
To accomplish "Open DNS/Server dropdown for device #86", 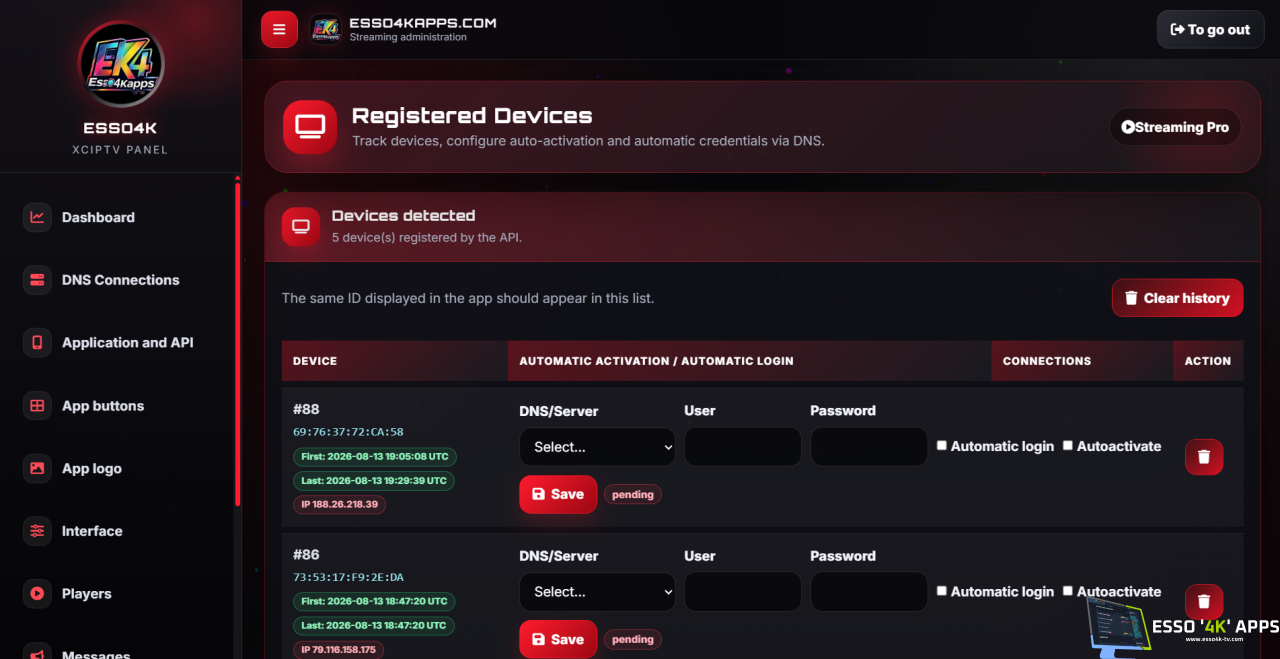I will tap(597, 592).
